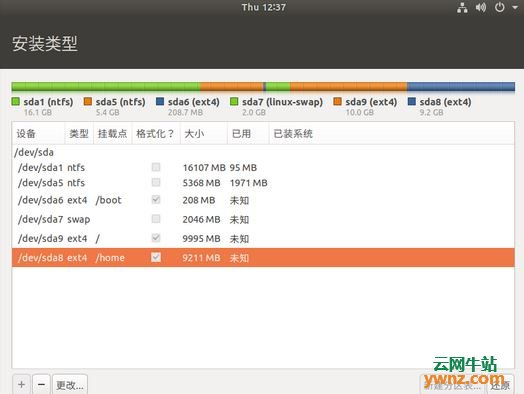Open the Thu 12:37 clock menu

click(x=264, y=7)
